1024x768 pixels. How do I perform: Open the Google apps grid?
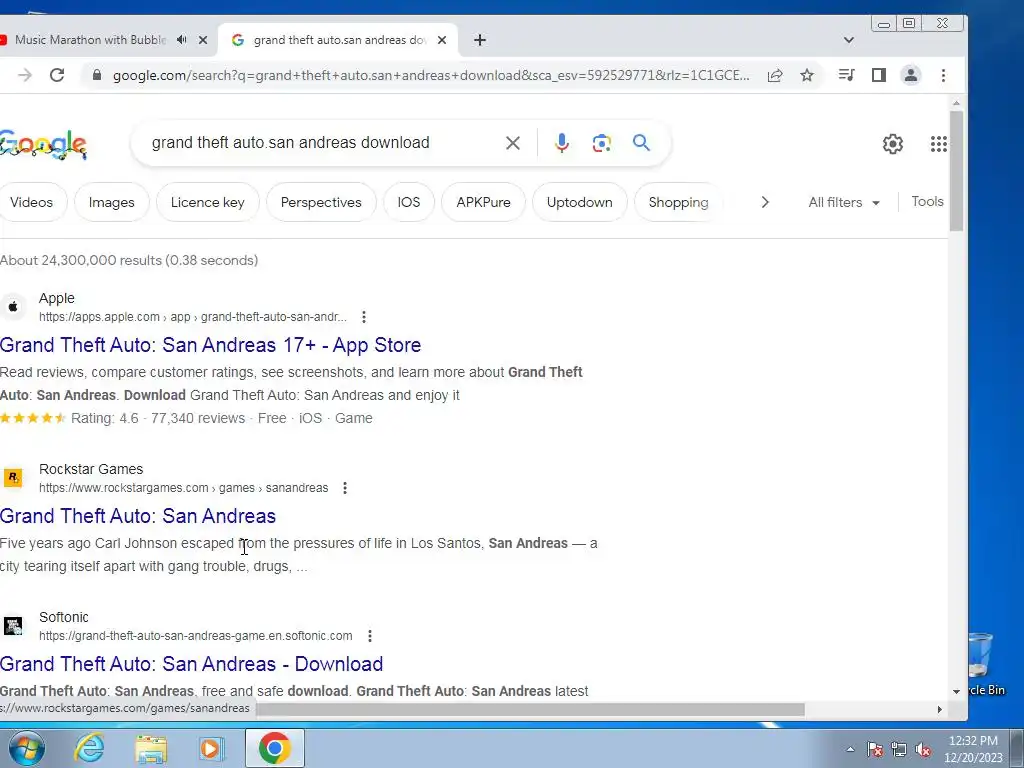(x=938, y=144)
